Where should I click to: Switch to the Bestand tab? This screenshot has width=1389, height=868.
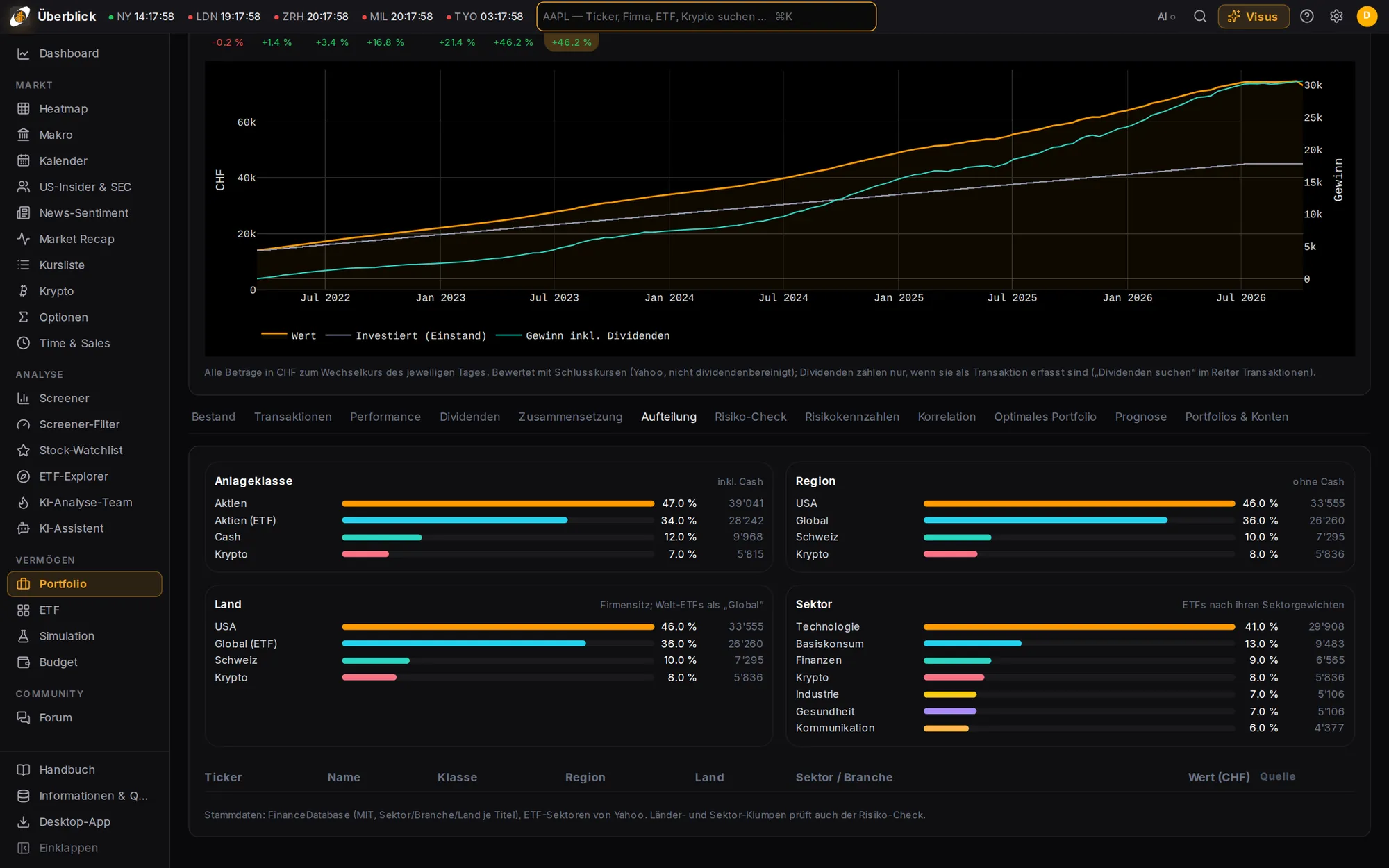coord(213,417)
